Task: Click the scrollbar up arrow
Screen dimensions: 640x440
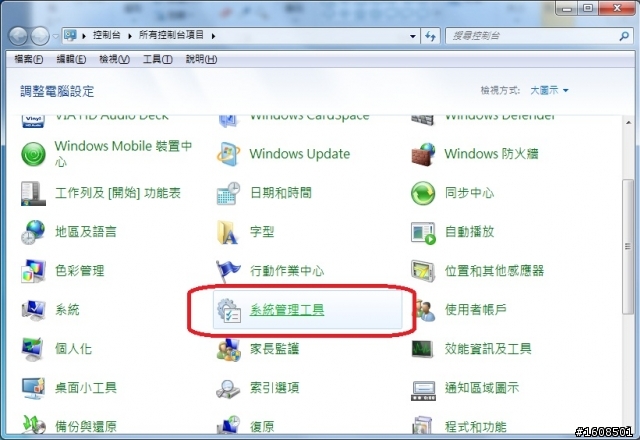Action: [628, 122]
